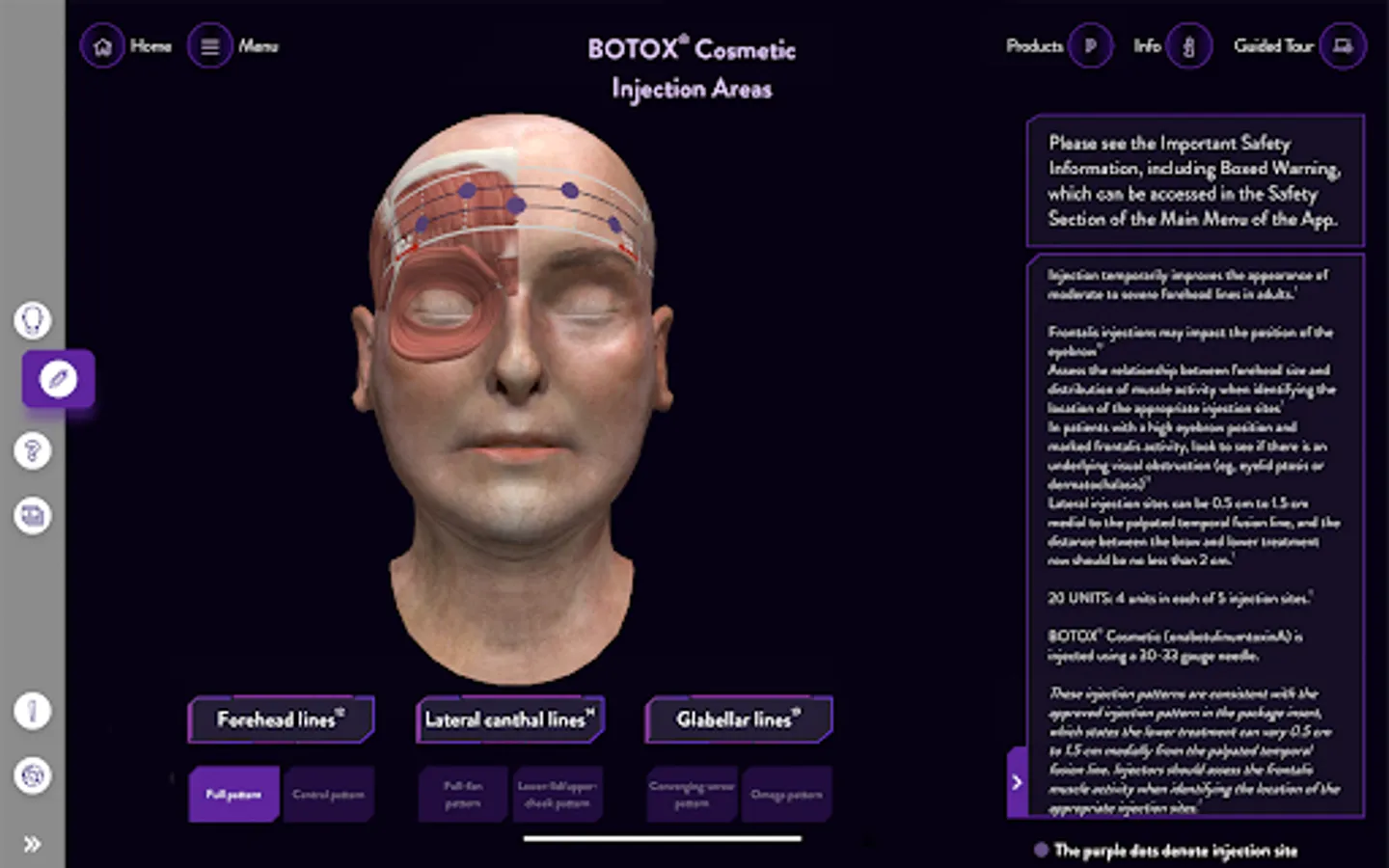Expand the left sidebar with double chevron

click(x=32, y=844)
